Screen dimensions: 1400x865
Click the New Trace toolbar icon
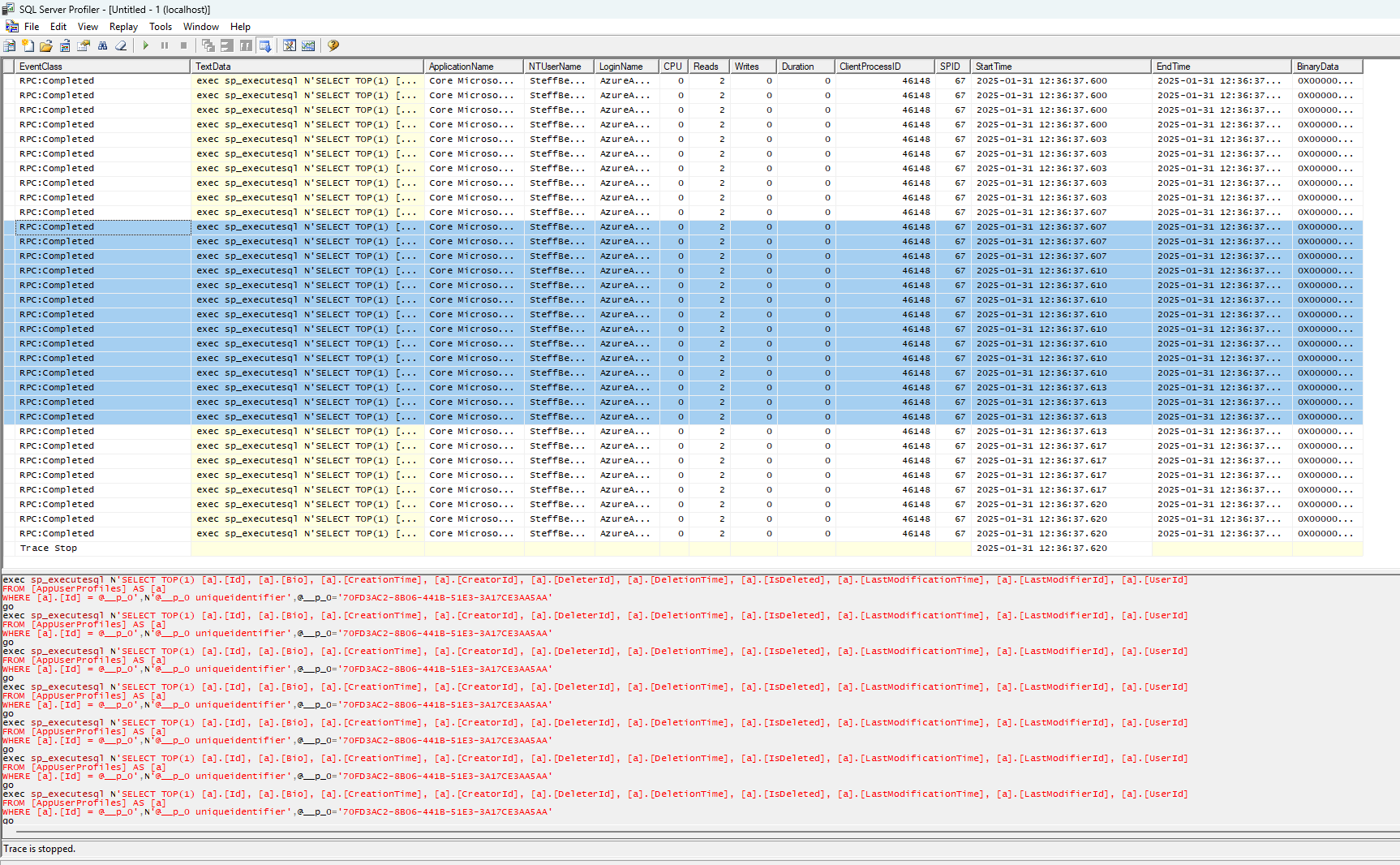coord(10,46)
